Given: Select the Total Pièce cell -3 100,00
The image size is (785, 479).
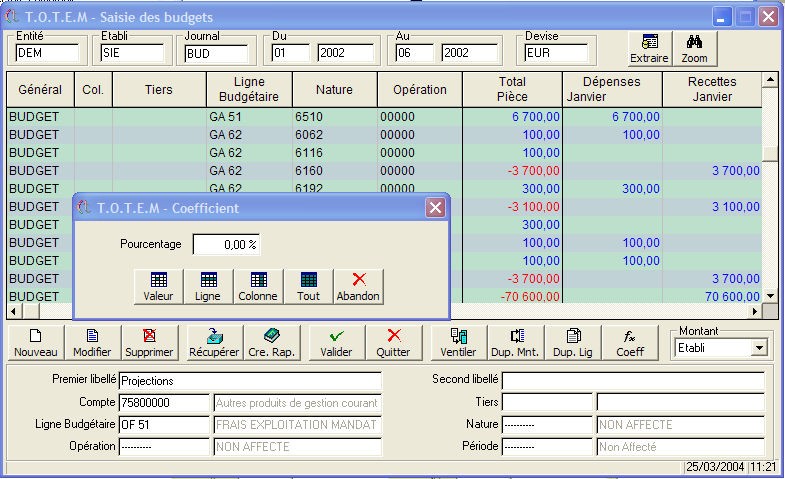Looking at the screenshot, I should click(512, 207).
